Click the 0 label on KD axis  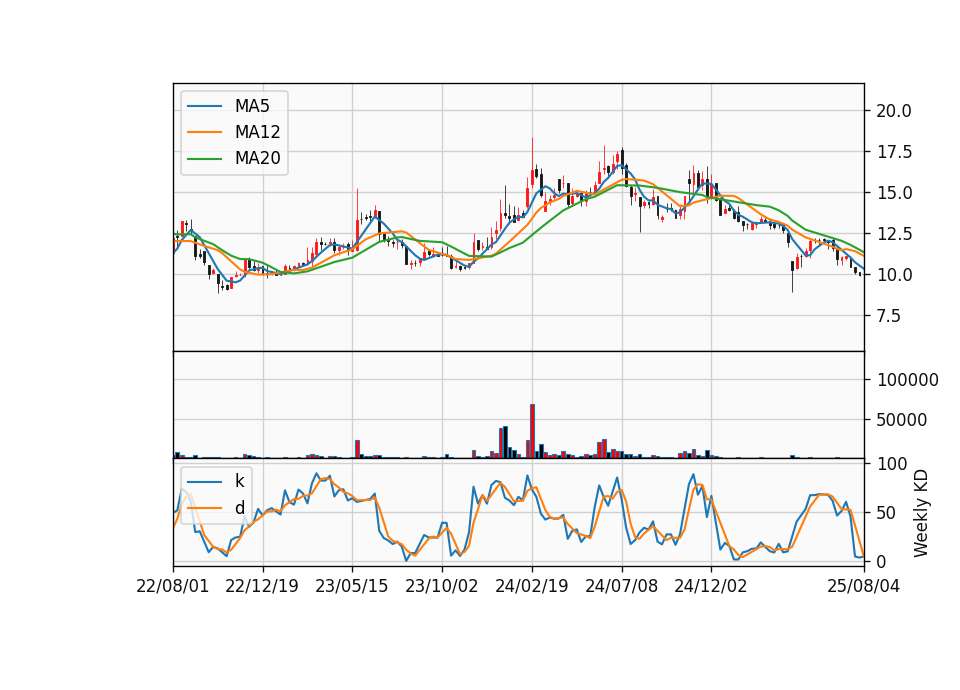coord(882,561)
